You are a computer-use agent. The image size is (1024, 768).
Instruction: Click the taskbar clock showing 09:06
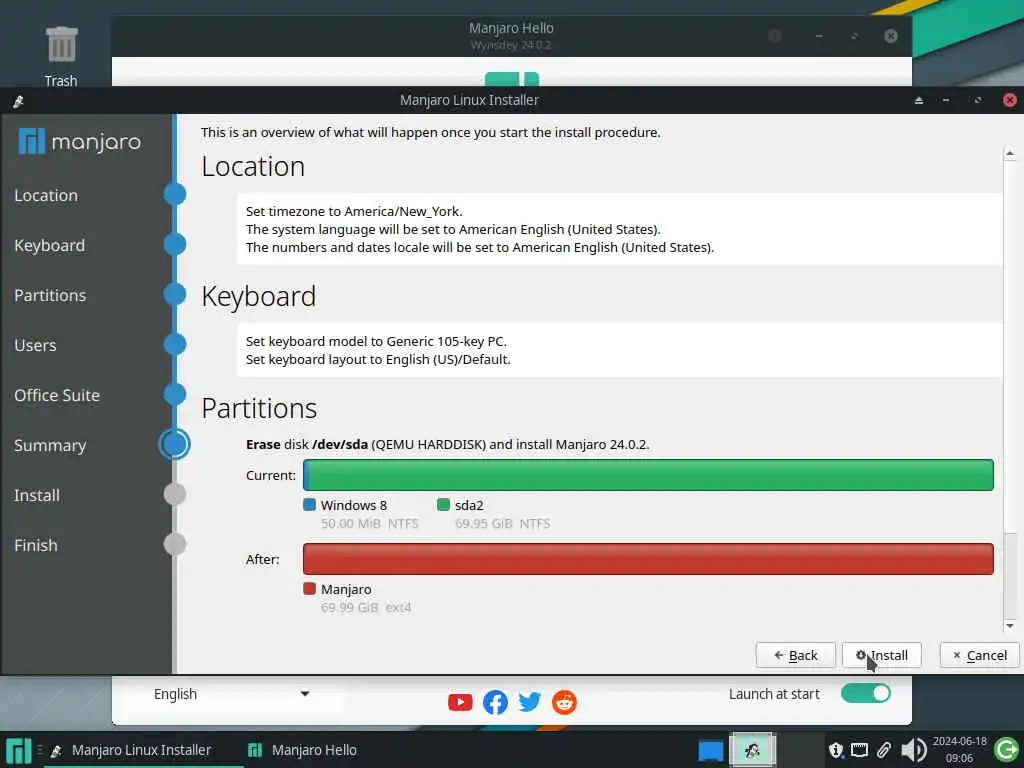[959, 750]
